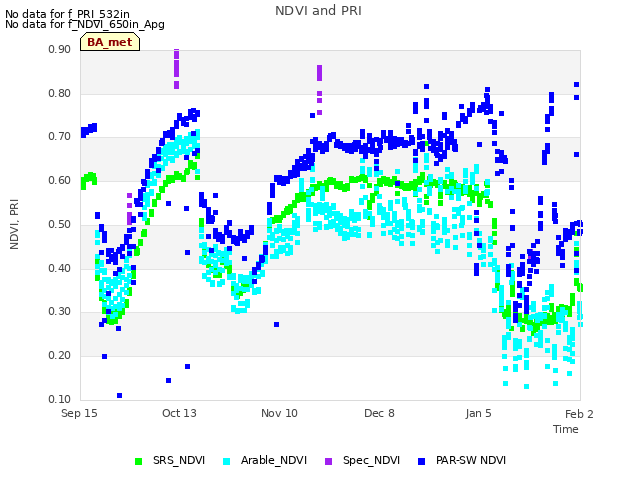Click the Time x-axis title
This screenshot has height=480, width=640.
click(566, 429)
